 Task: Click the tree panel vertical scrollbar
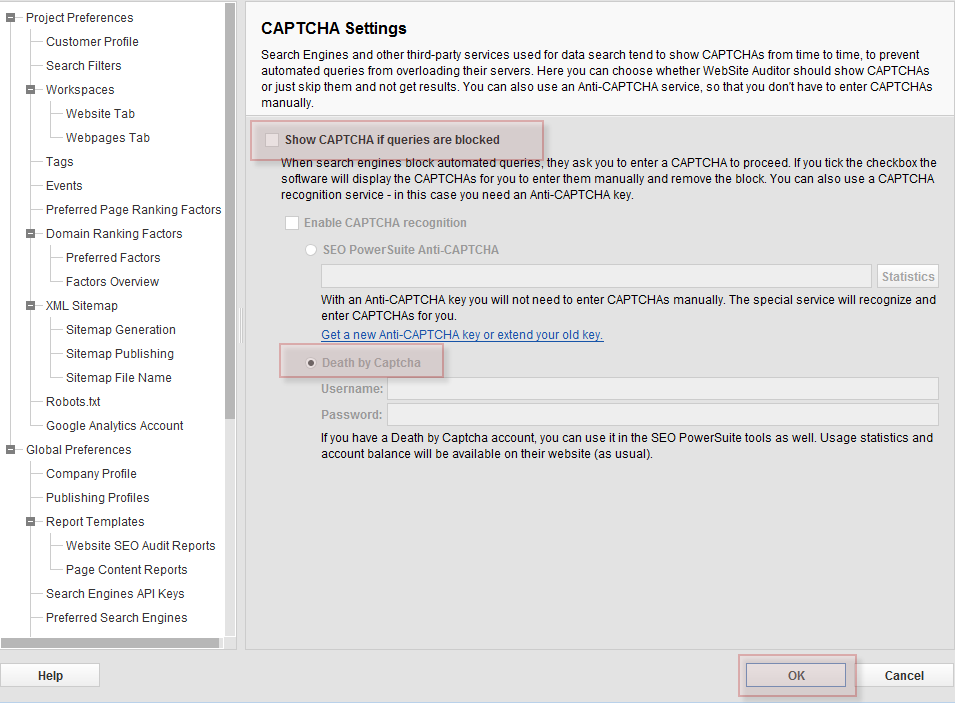[230, 211]
